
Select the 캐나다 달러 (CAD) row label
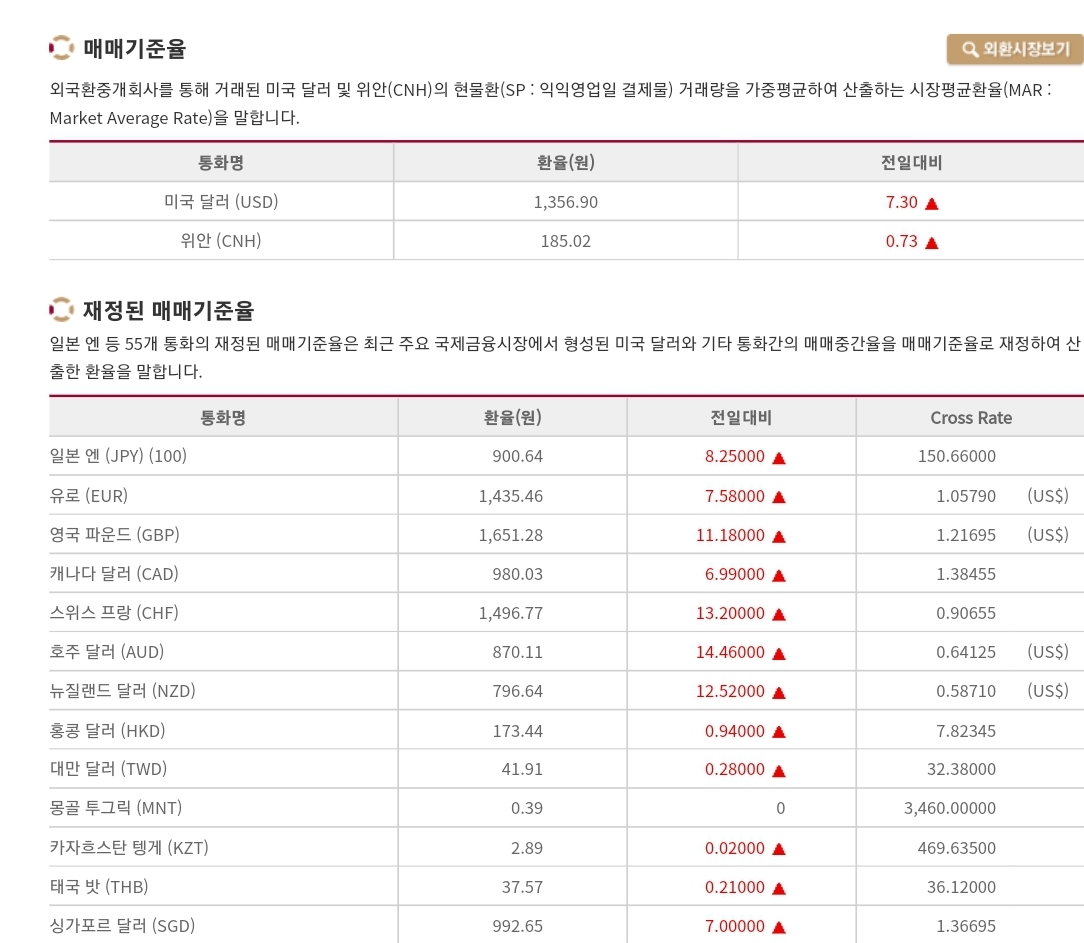(114, 574)
